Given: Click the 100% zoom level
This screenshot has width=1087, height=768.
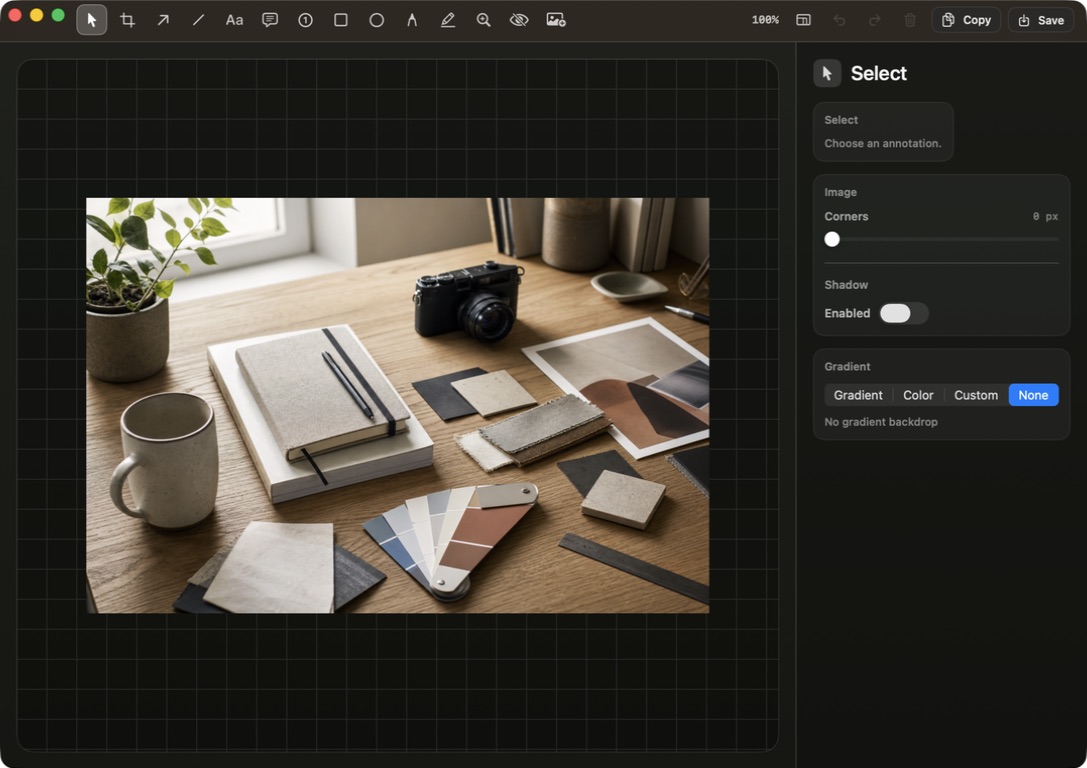Looking at the screenshot, I should [x=765, y=20].
